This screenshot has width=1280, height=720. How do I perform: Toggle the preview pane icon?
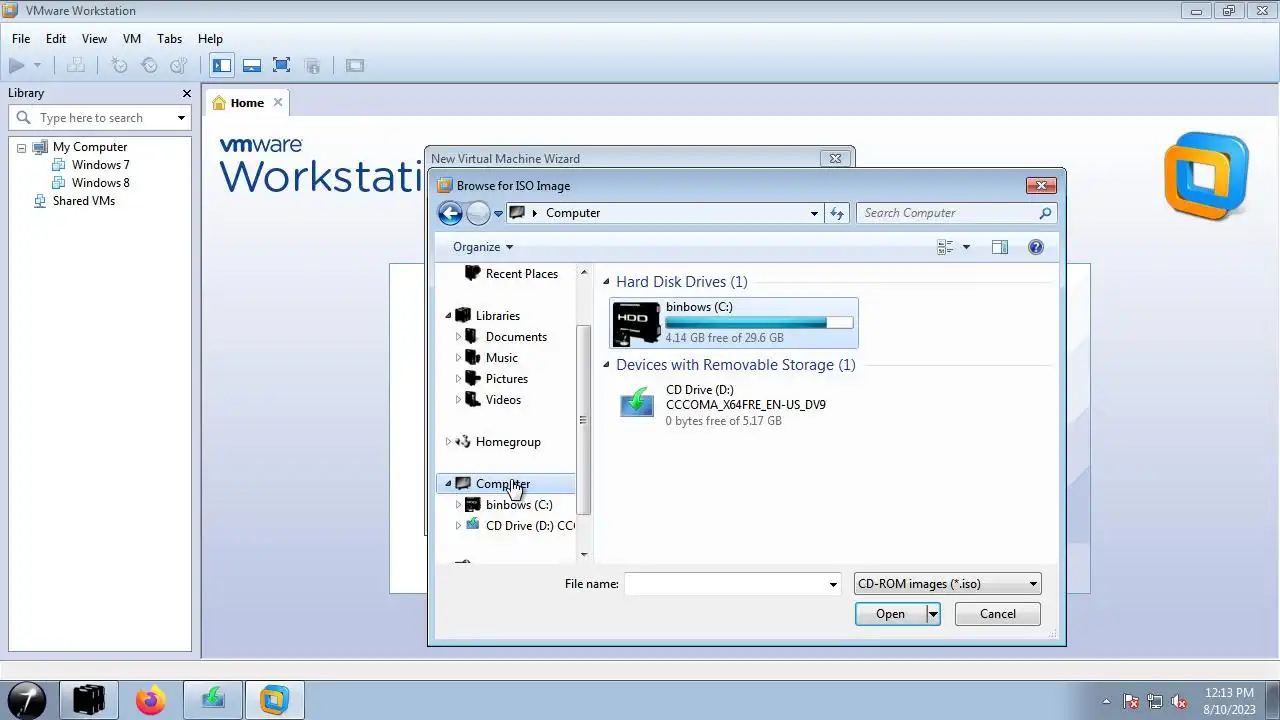point(1000,247)
